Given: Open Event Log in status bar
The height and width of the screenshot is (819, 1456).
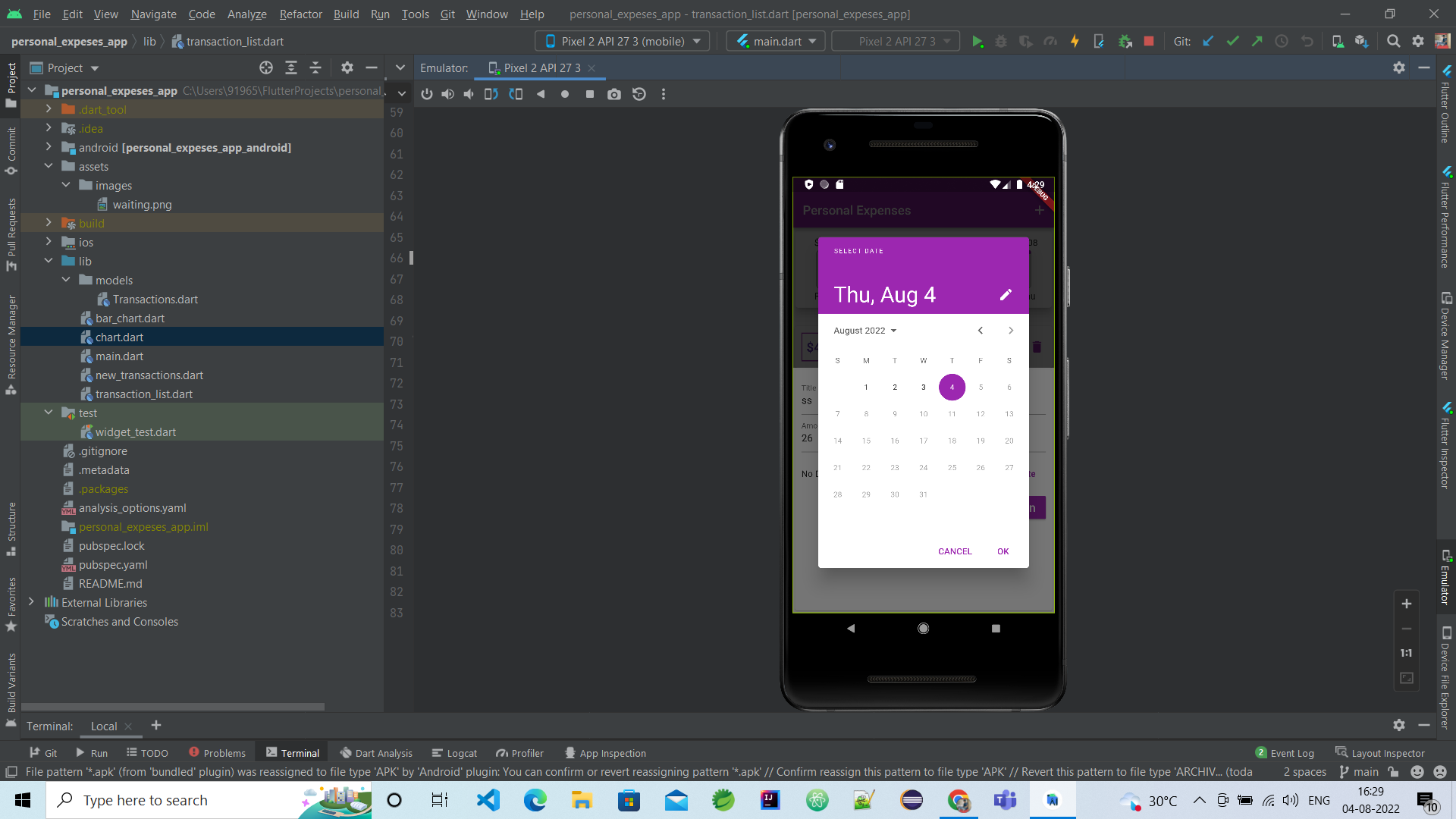Looking at the screenshot, I should 1285,753.
